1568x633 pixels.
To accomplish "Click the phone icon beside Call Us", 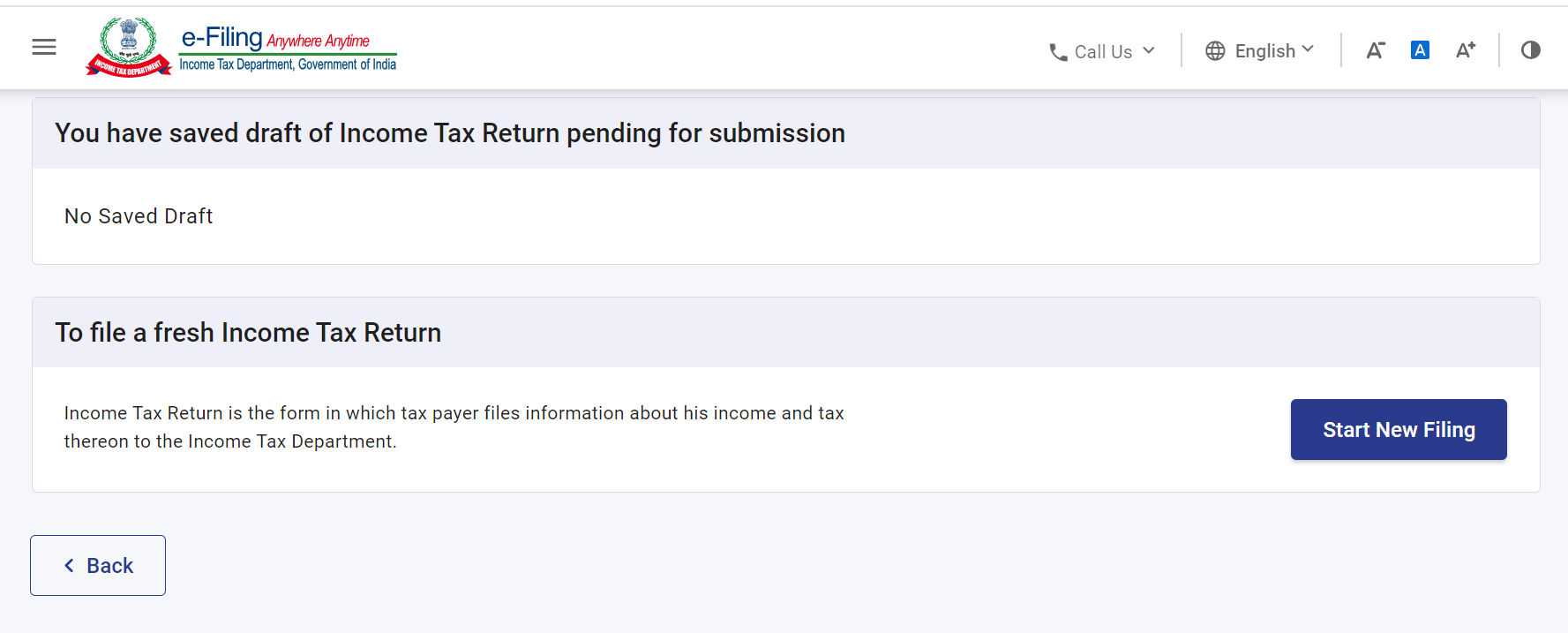I will click(1058, 52).
